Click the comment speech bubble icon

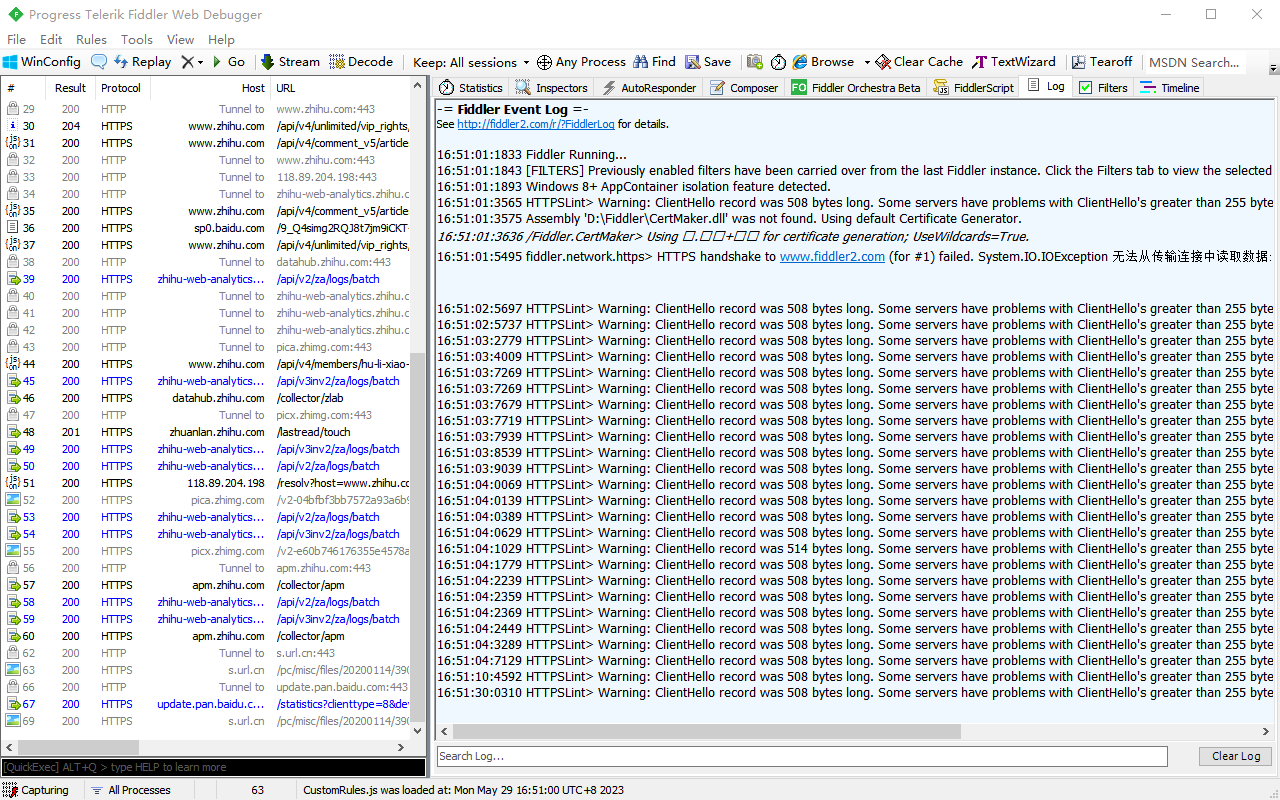(99, 62)
